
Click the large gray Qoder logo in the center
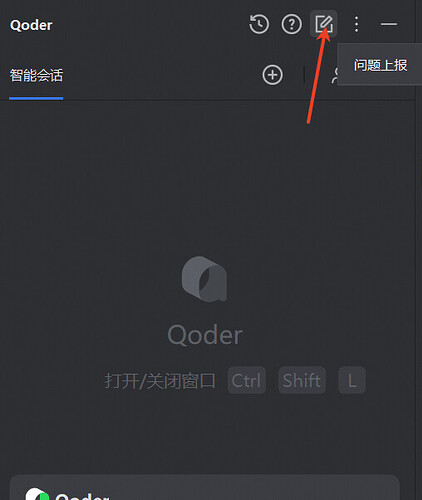[x=204, y=279]
